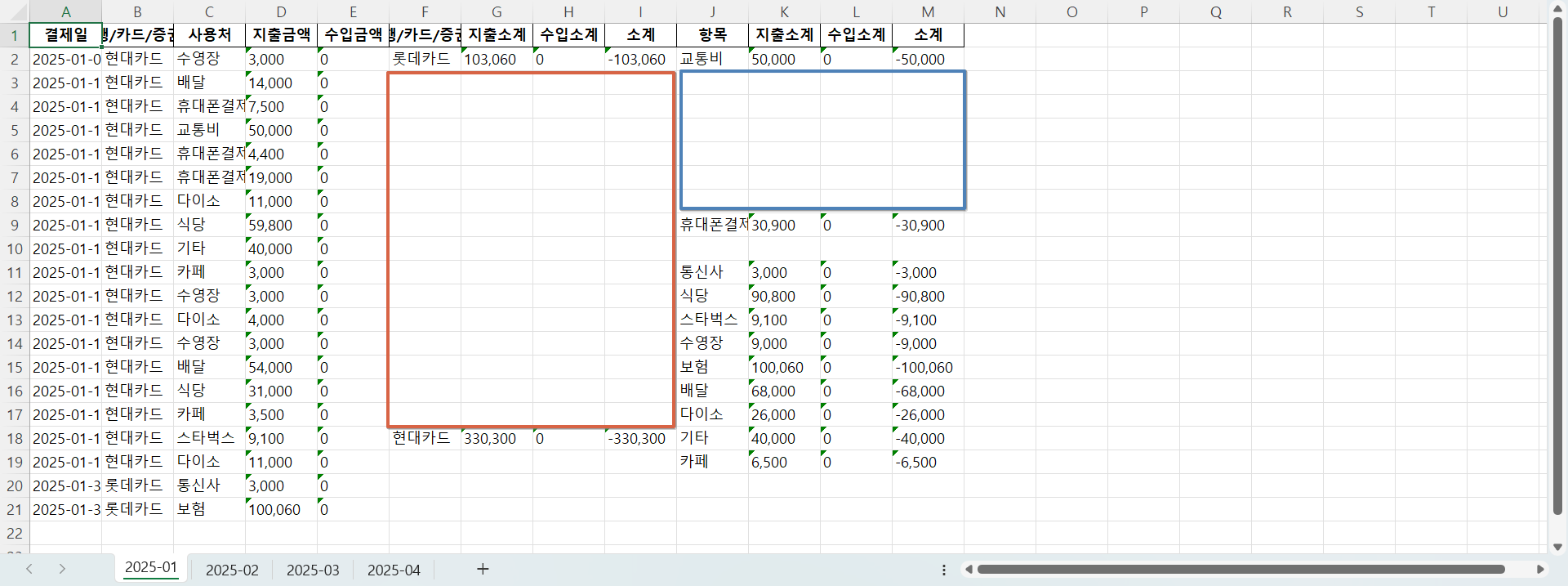Image resolution: width=1568 pixels, height=586 pixels.
Task: Click the 카페 cell in column J
Action: 712,462
